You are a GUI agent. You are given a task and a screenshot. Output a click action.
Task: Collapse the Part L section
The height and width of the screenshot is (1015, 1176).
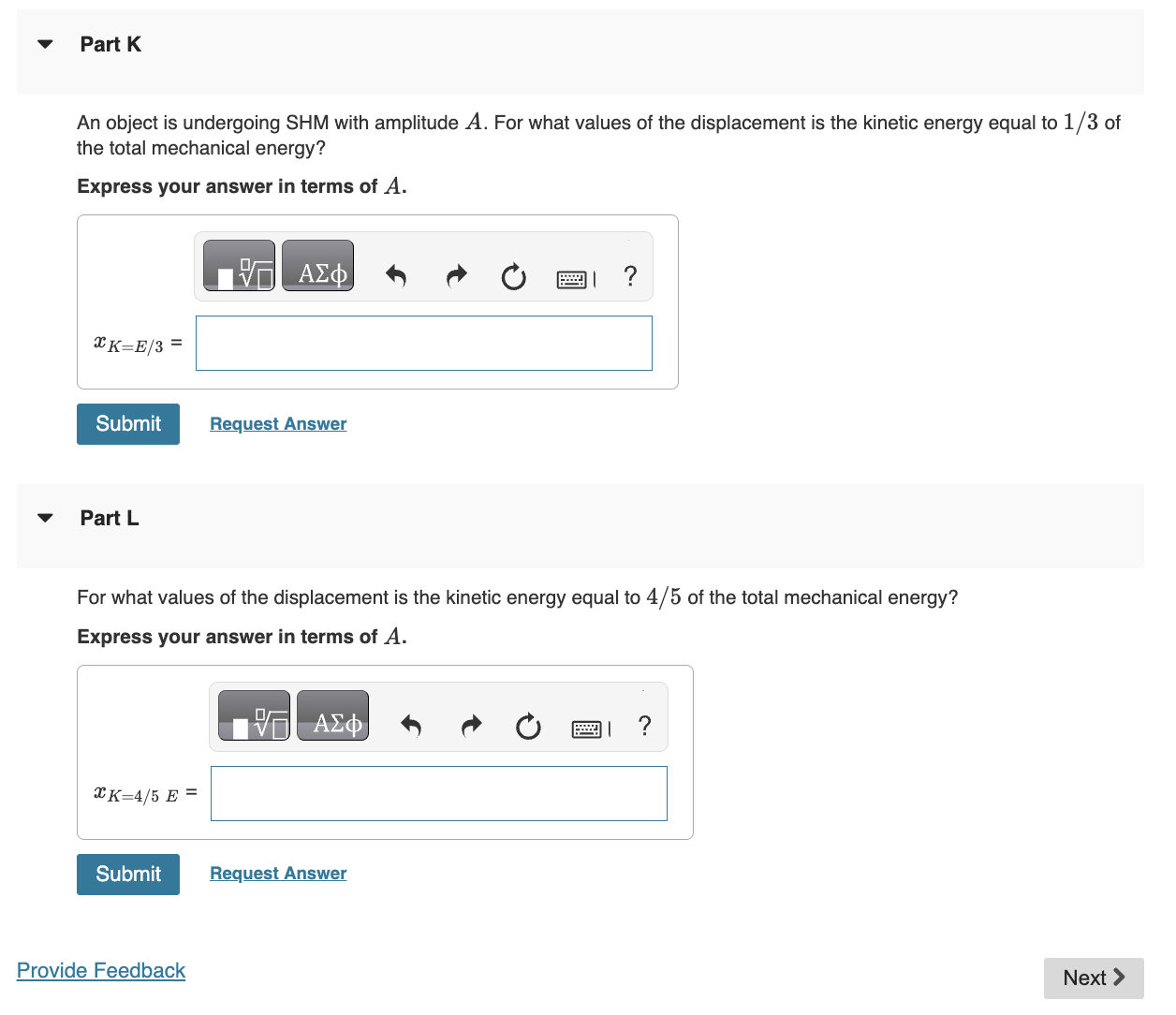click(x=44, y=517)
